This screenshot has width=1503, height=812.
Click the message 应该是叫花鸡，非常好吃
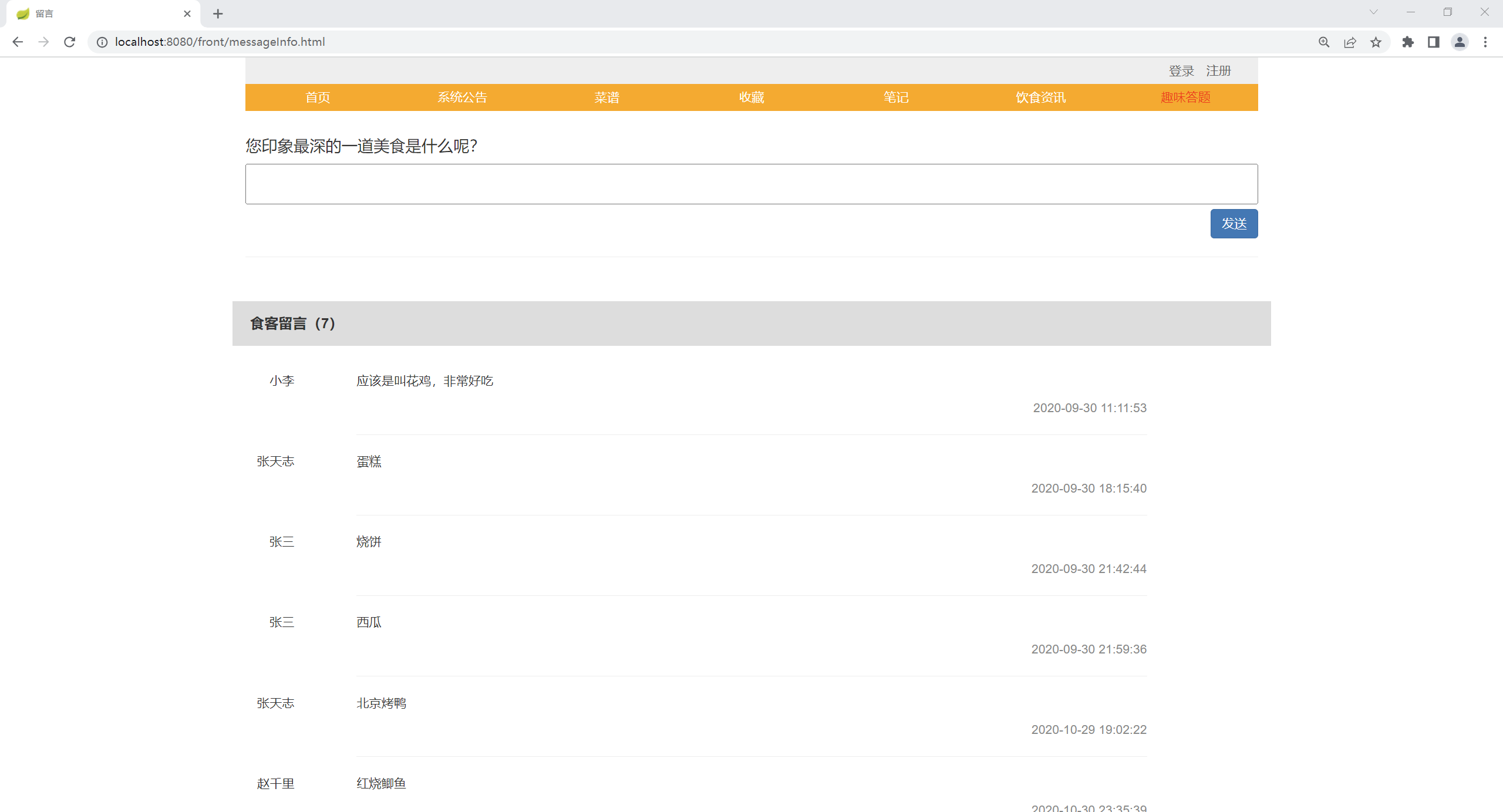[424, 381]
